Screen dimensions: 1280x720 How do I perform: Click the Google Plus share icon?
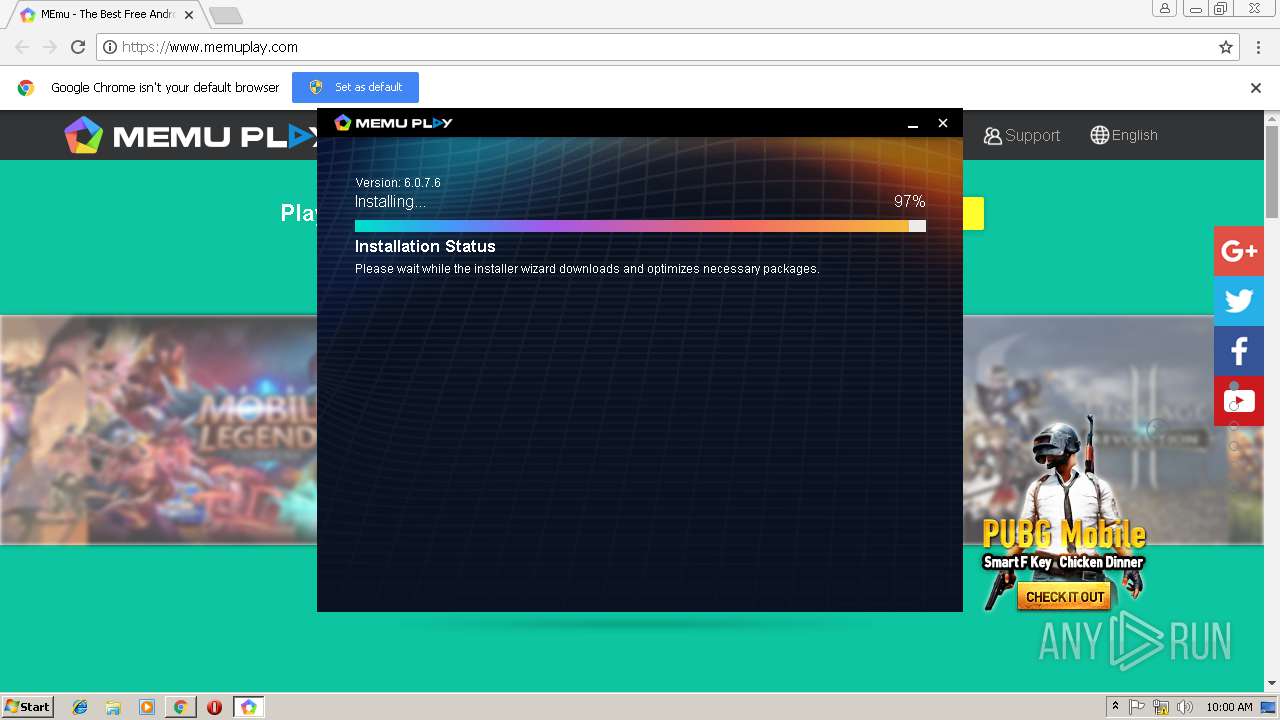coord(1239,251)
